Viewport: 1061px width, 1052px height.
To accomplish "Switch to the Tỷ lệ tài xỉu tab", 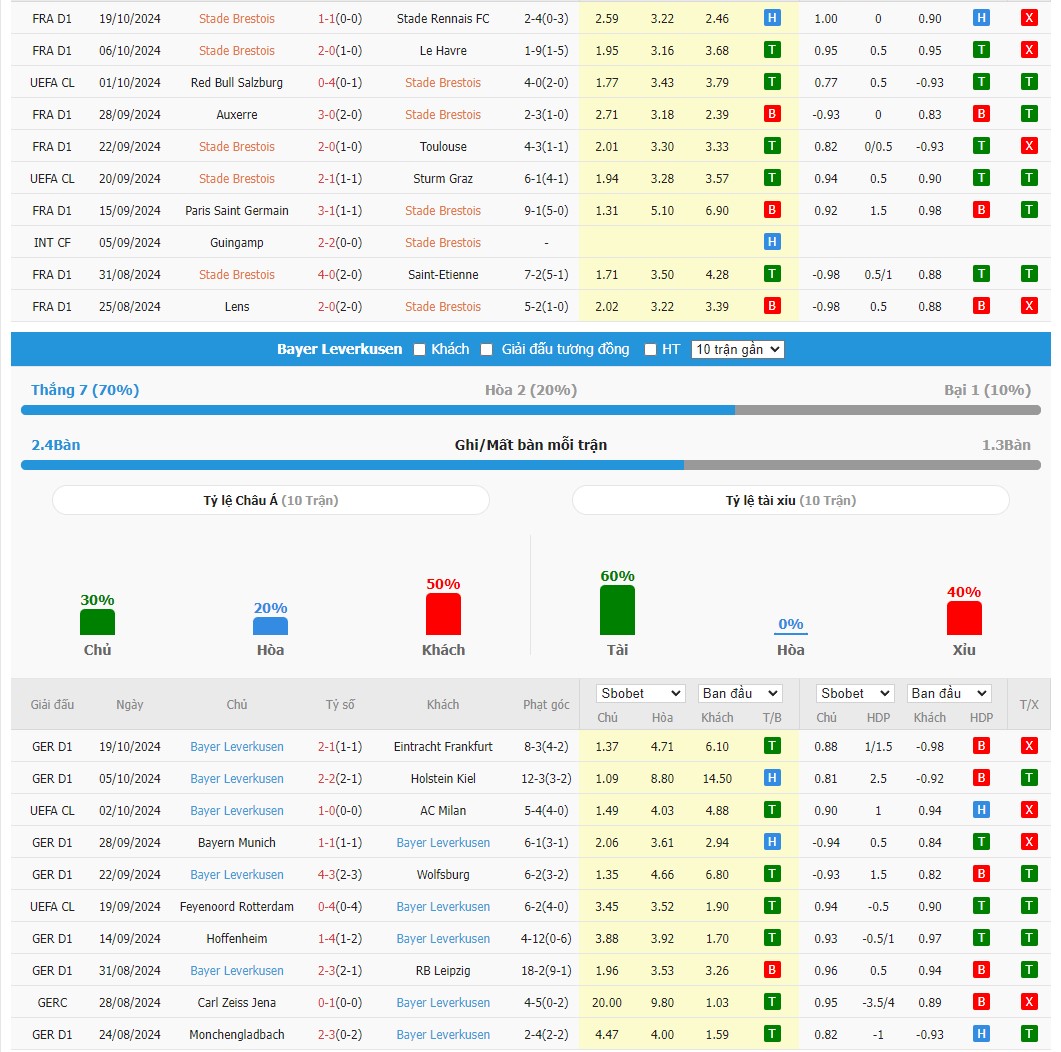I will (x=790, y=501).
